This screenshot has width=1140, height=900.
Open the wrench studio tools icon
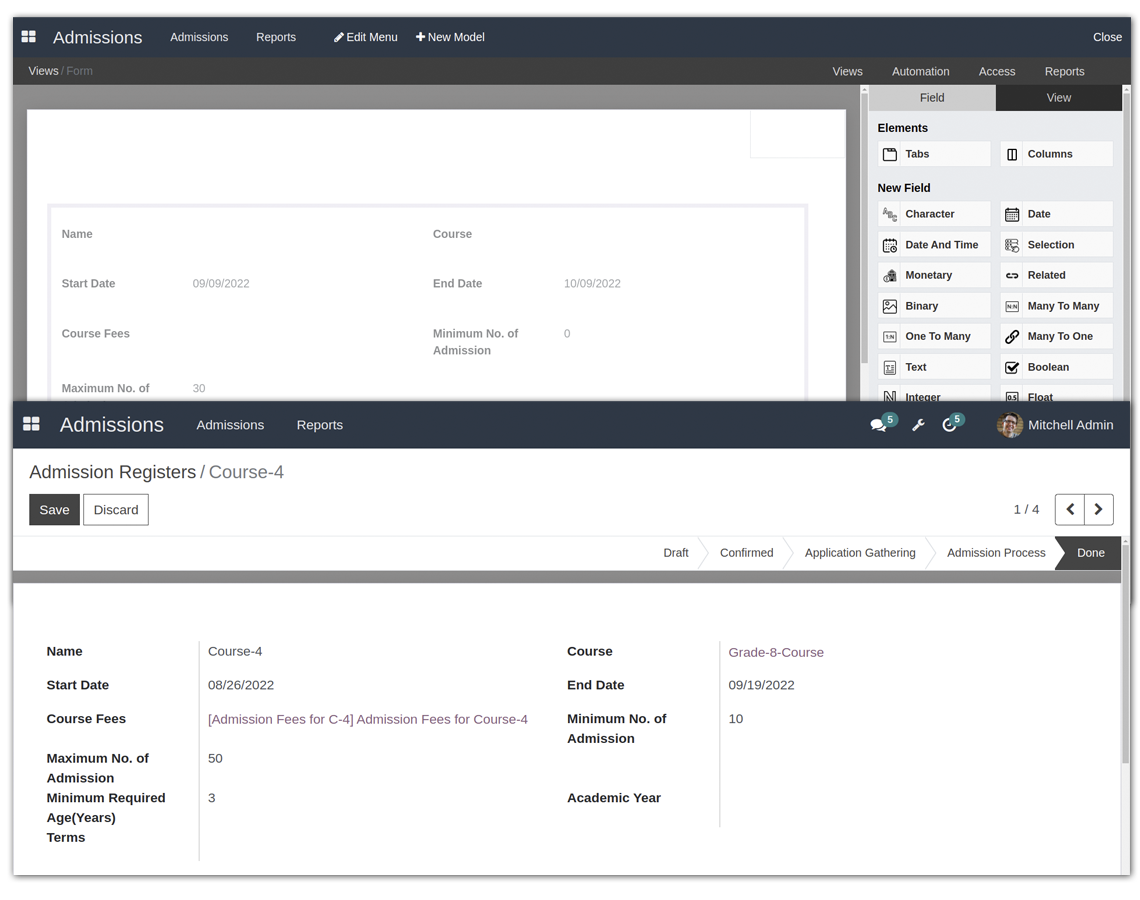pyautogui.click(x=918, y=425)
